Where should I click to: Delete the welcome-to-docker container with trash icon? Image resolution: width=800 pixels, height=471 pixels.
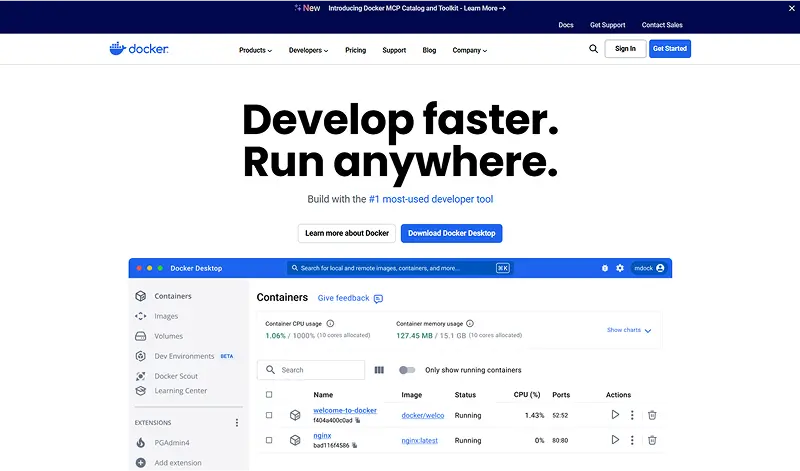coord(652,414)
